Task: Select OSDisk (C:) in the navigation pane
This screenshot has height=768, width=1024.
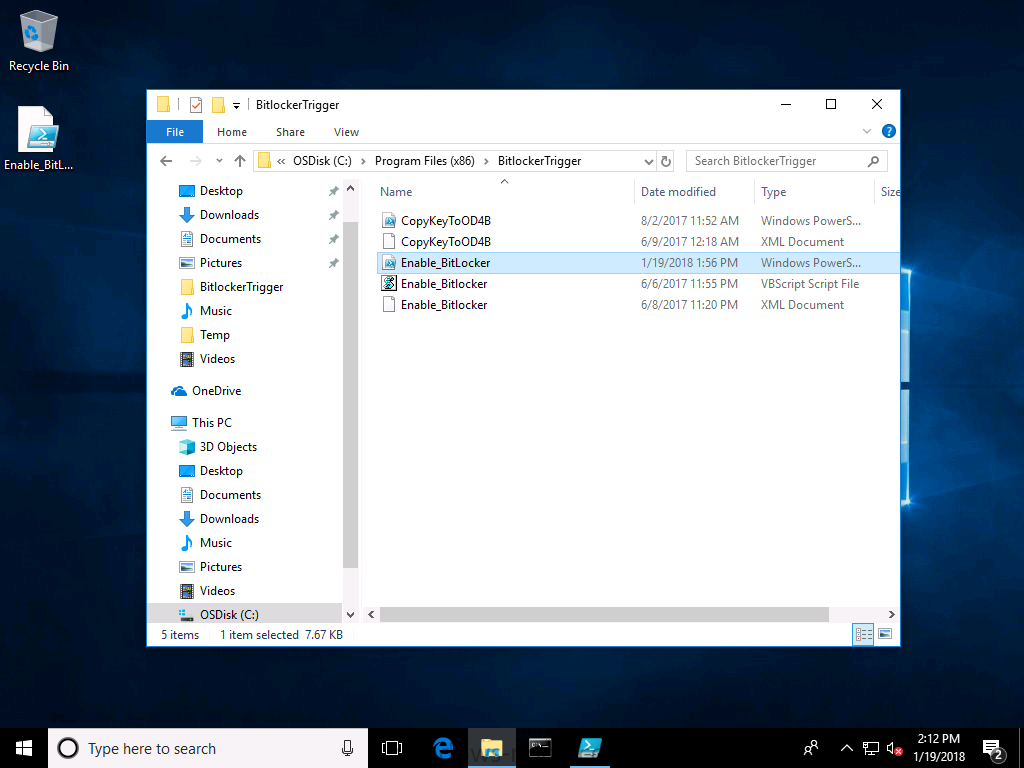Action: tap(229, 615)
